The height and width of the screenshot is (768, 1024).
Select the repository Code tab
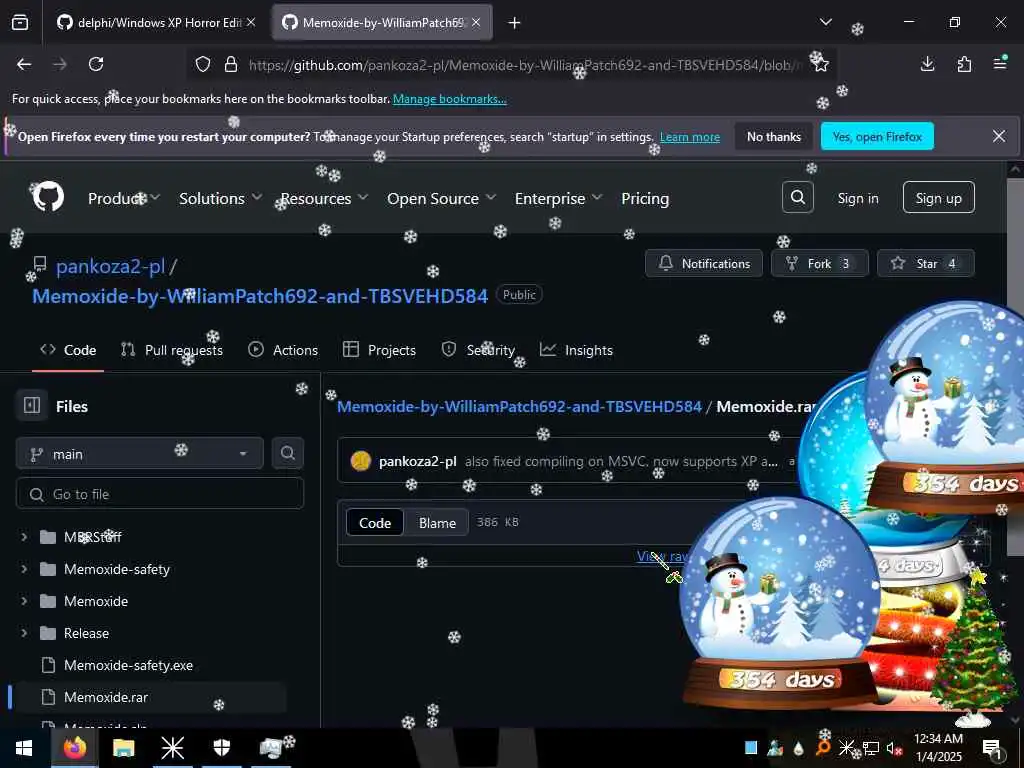[68, 350]
